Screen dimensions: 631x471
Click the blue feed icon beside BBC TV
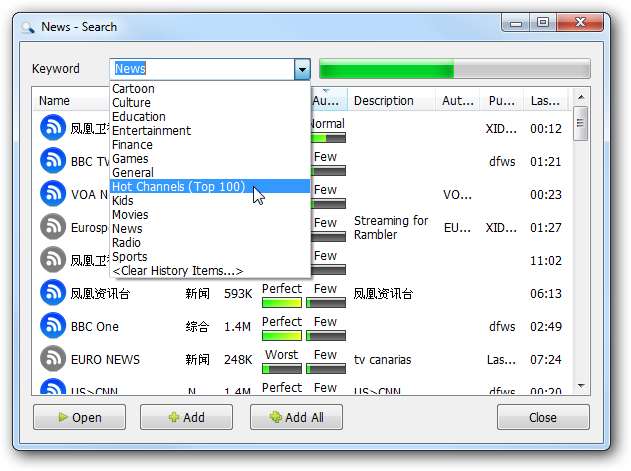tap(53, 161)
